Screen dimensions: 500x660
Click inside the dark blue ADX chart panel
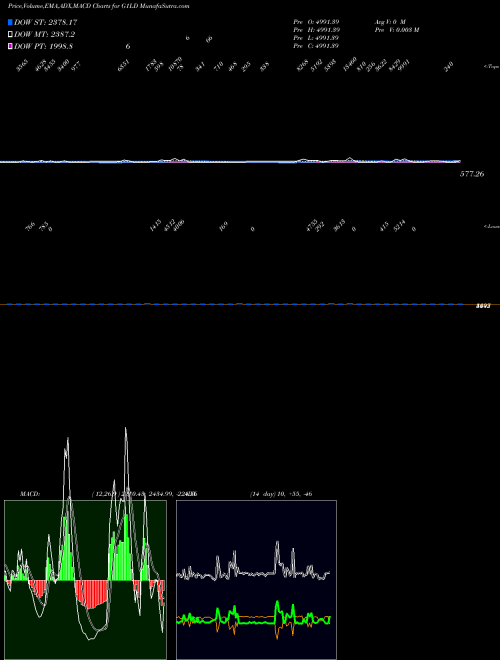[256, 580]
